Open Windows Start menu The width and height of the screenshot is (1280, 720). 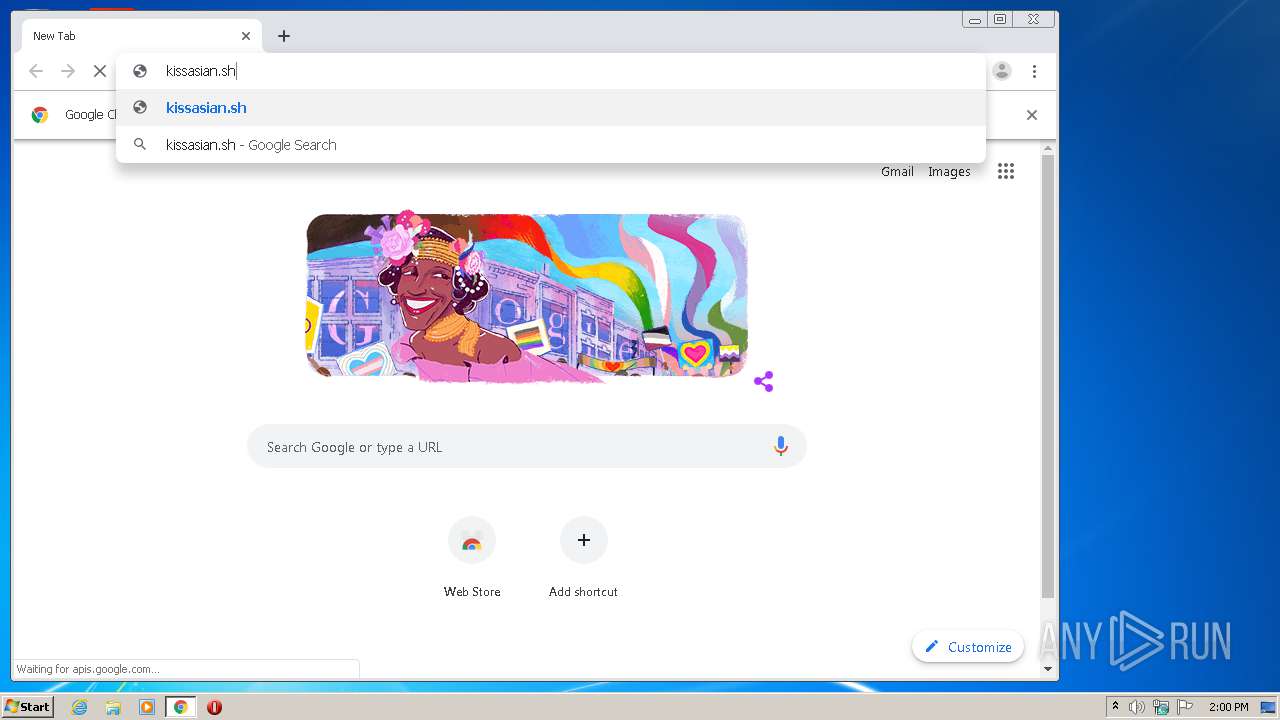click(x=28, y=707)
